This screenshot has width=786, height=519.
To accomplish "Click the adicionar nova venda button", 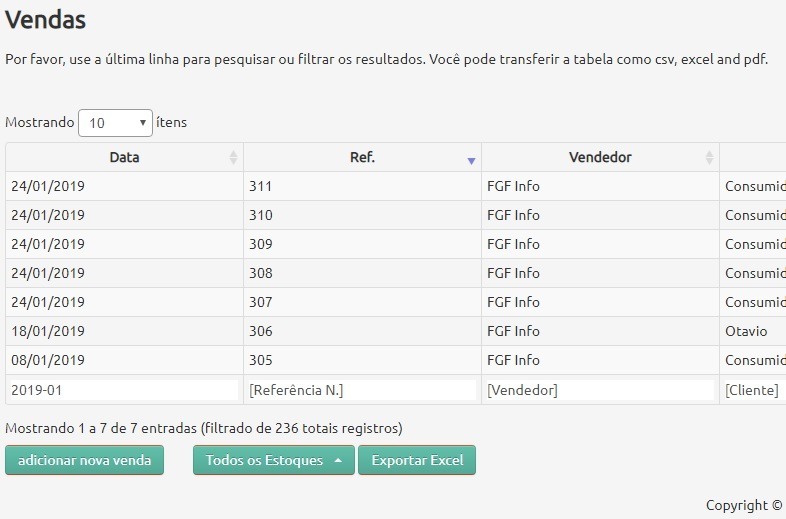I will [84, 461].
